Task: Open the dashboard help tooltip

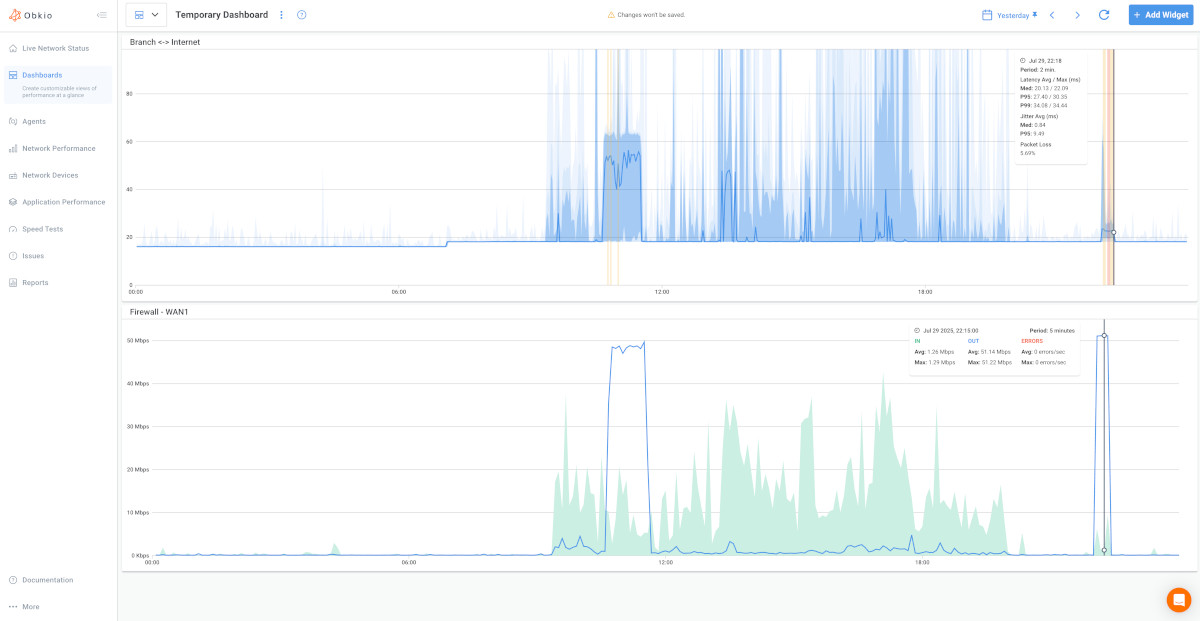Action: tap(300, 15)
